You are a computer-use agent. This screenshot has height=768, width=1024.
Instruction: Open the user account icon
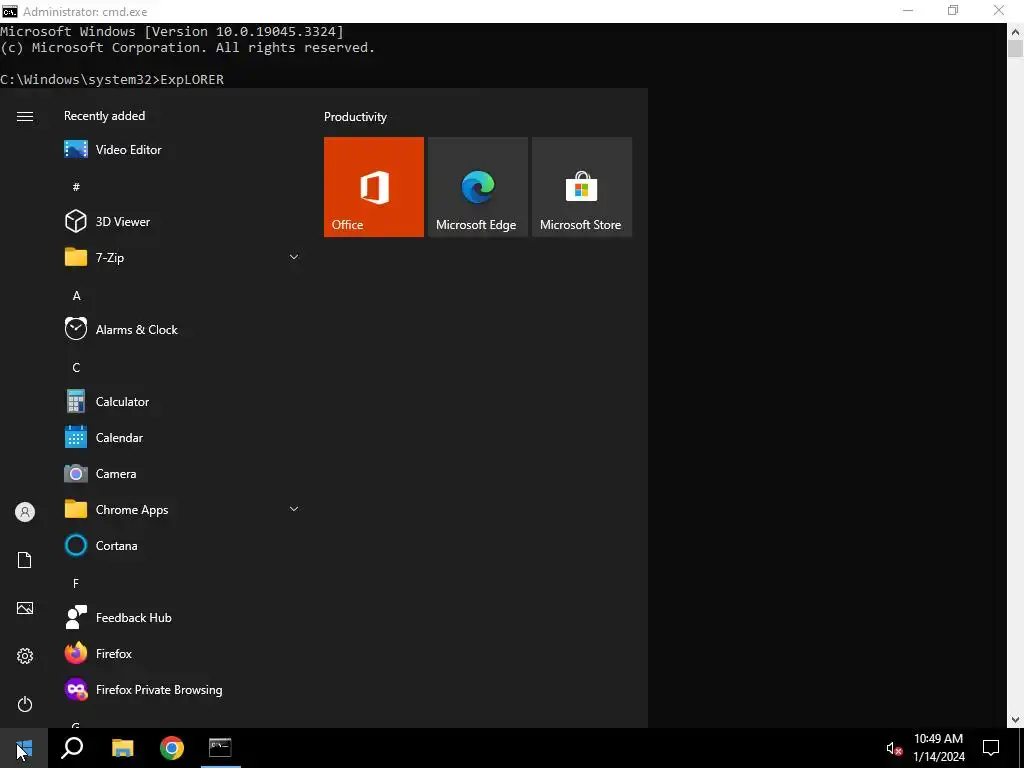(25, 512)
